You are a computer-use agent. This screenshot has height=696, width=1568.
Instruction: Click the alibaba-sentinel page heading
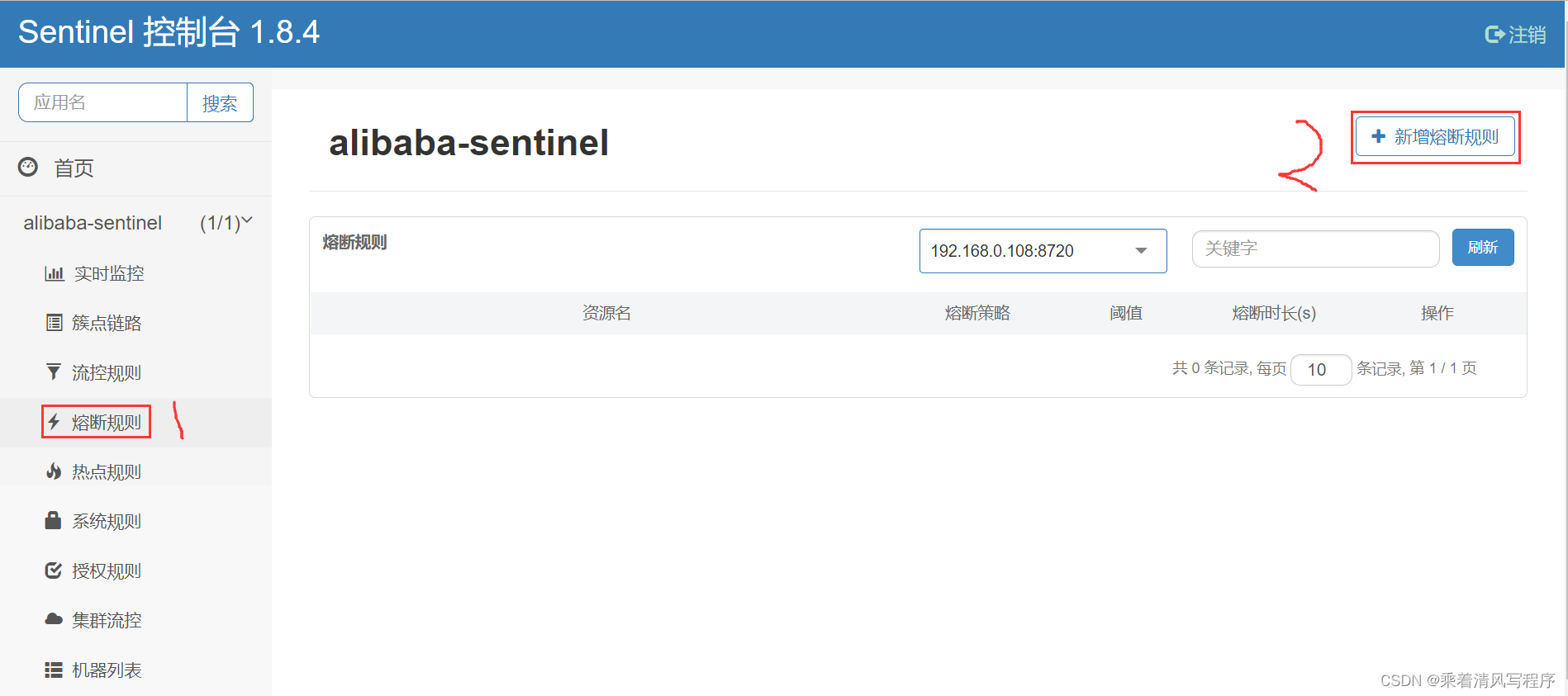(x=468, y=142)
